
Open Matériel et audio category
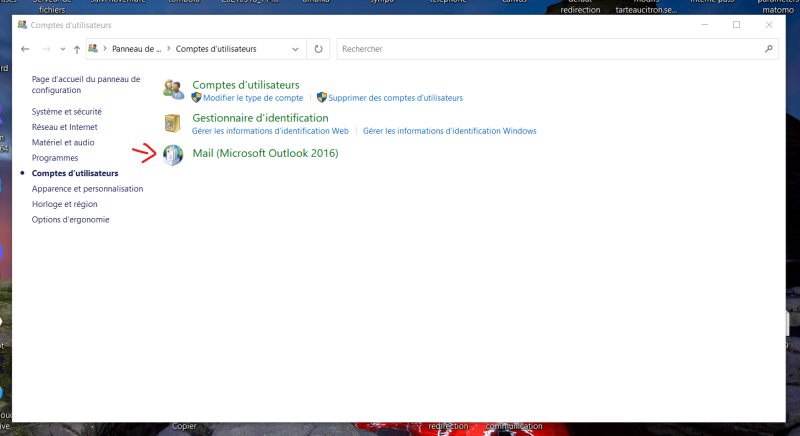(x=63, y=142)
